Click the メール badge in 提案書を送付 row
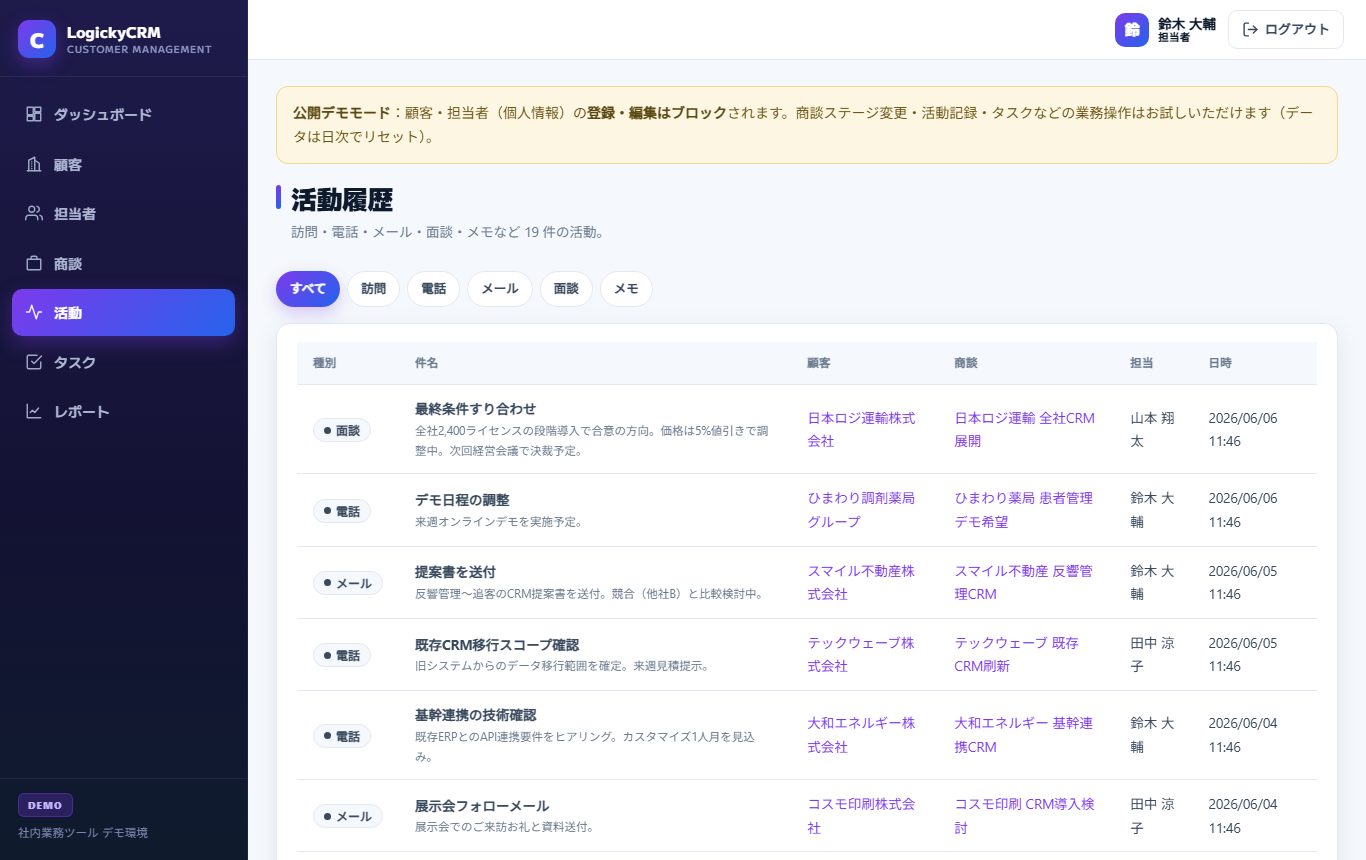The height and width of the screenshot is (860, 1366). click(348, 583)
